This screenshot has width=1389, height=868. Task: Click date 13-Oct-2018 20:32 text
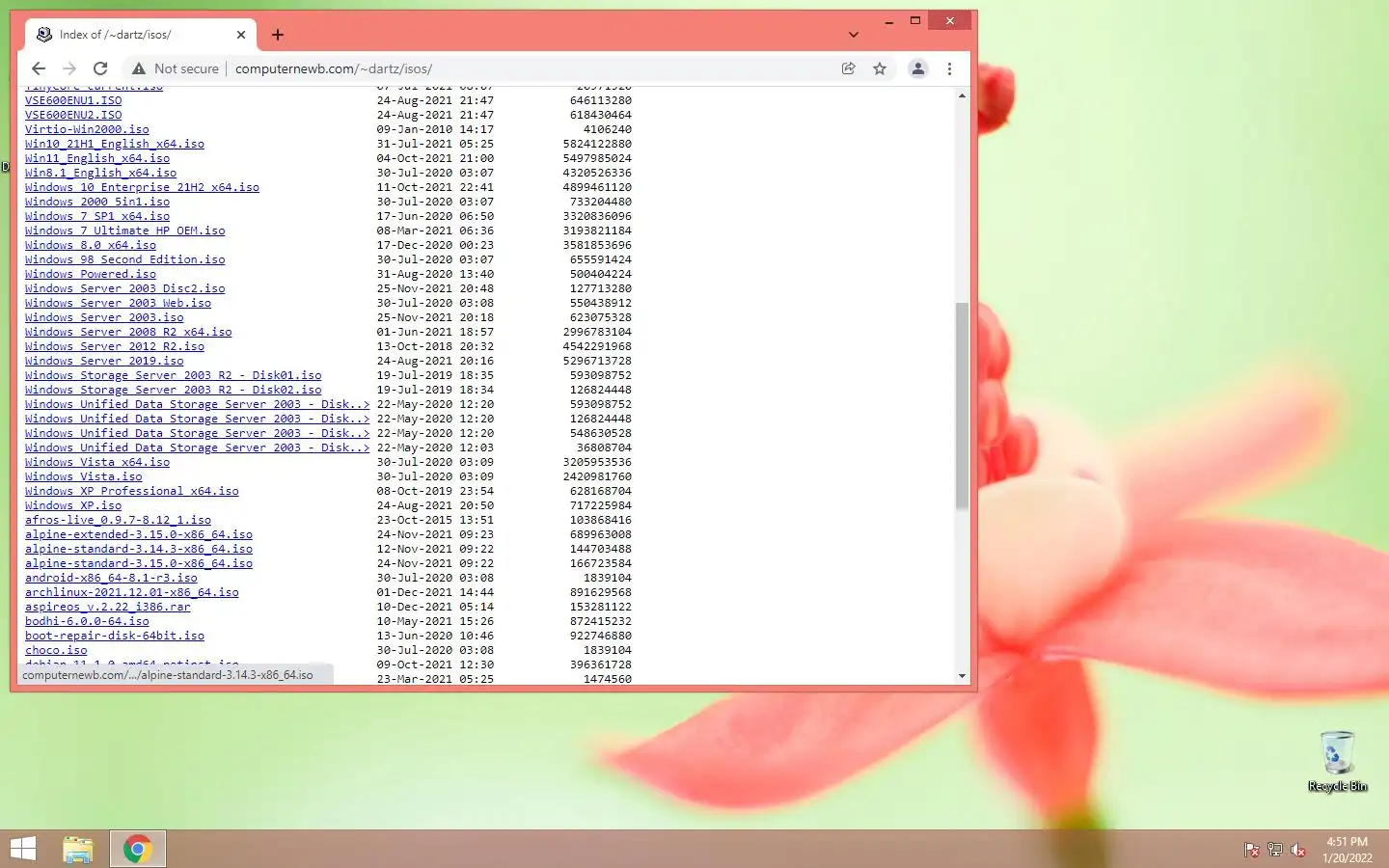click(435, 346)
